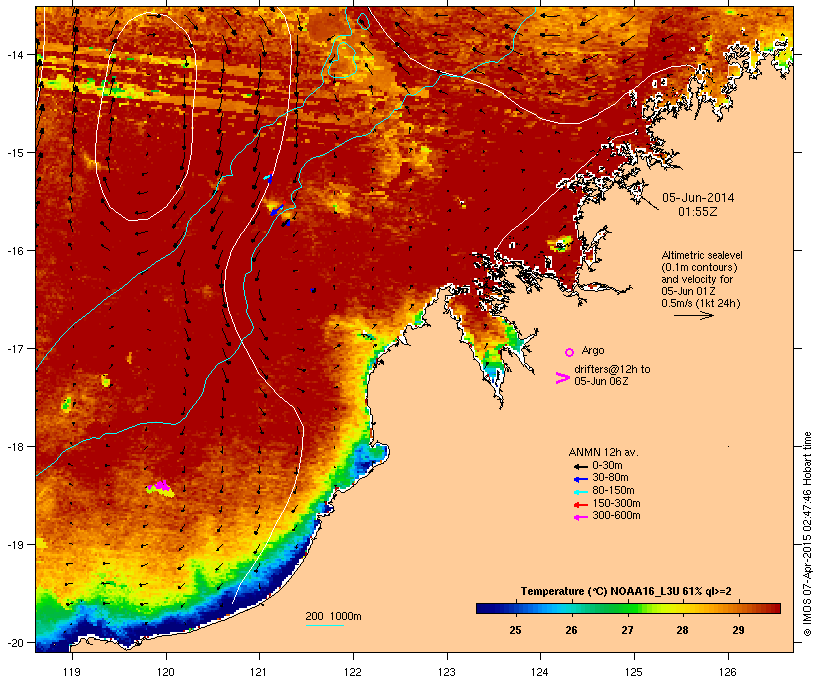The height and width of the screenshot is (680, 820).
Task: Click the '30-80m' depth label
Action: pos(610,478)
